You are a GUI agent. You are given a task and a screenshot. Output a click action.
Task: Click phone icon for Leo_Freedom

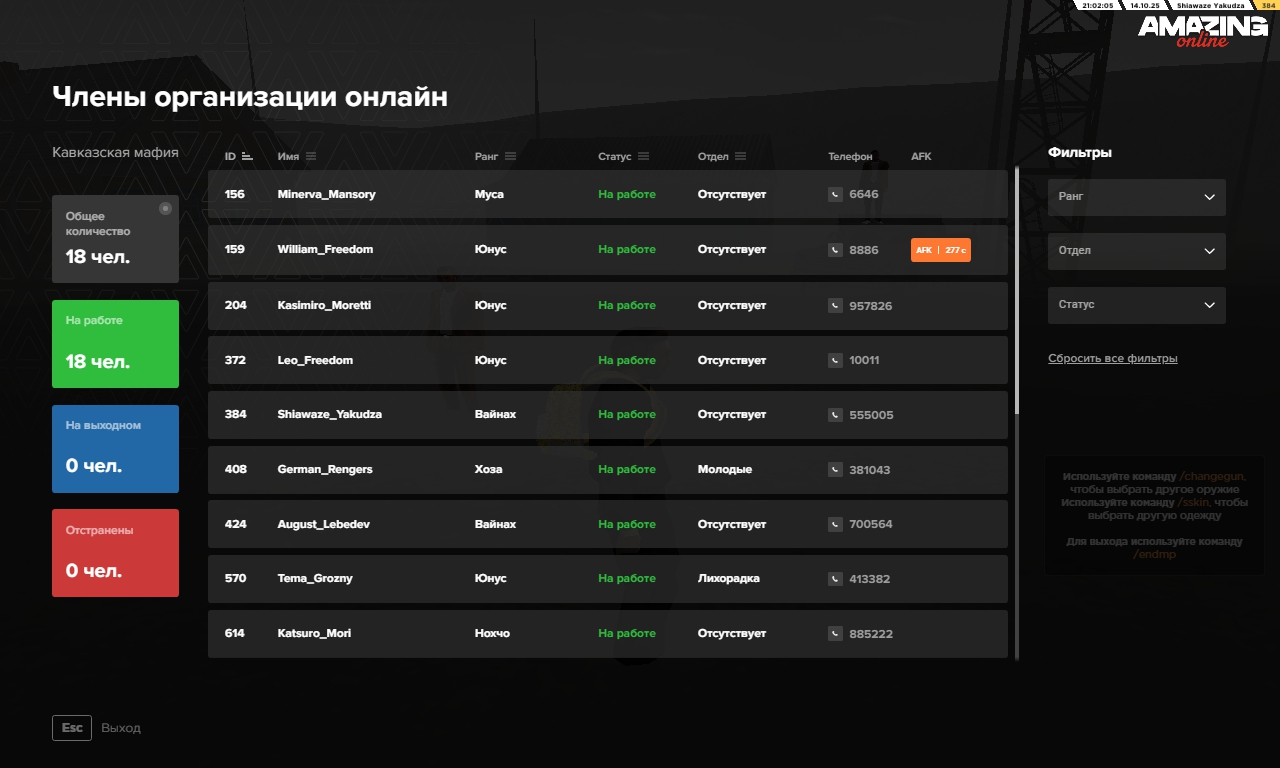(835, 360)
